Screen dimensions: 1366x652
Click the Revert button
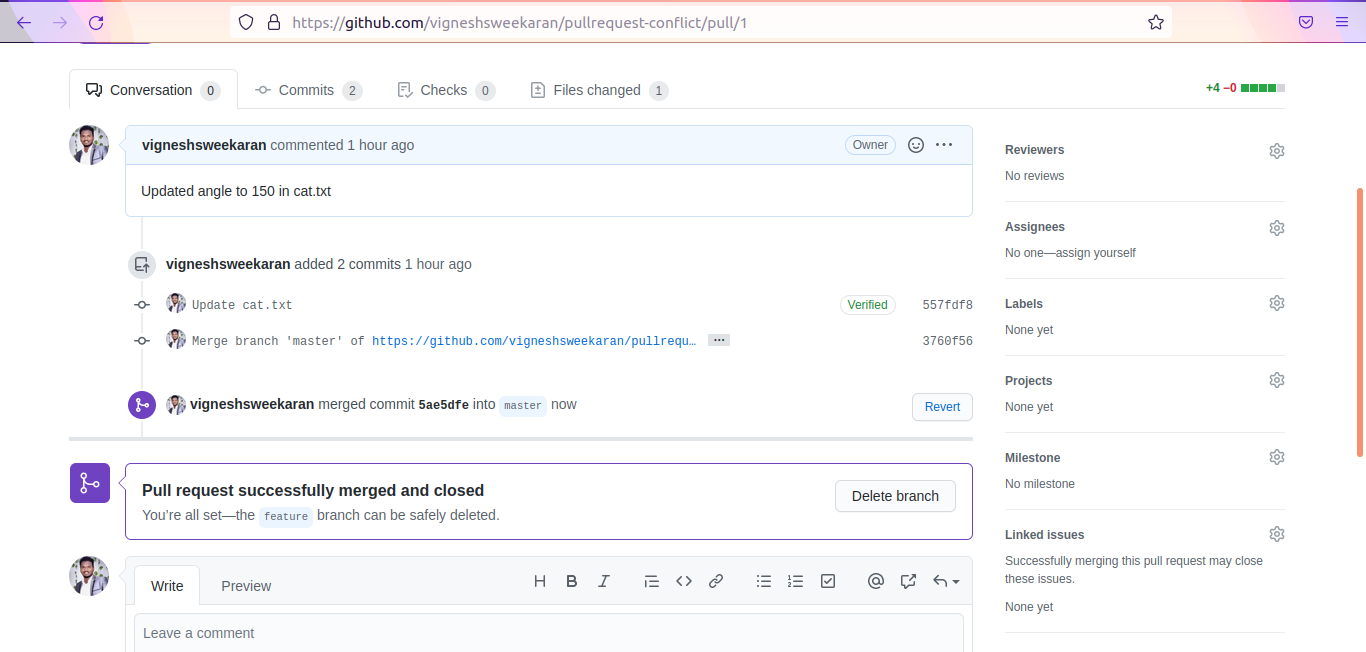coord(942,407)
